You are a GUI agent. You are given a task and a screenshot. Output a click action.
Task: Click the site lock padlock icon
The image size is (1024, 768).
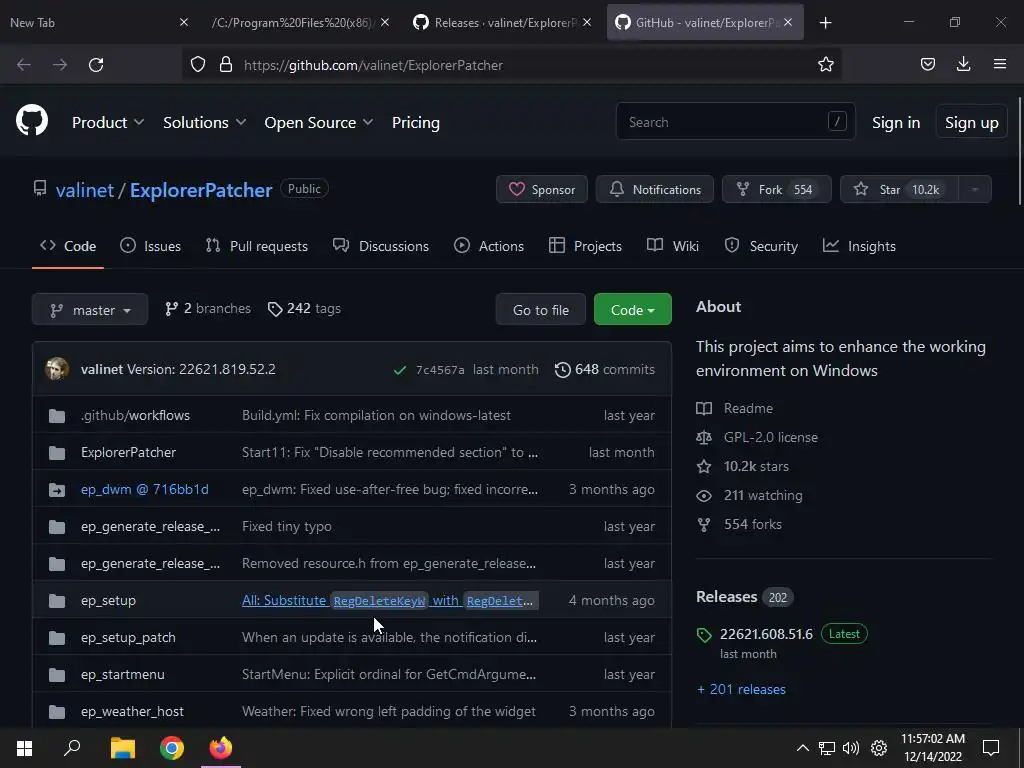click(x=226, y=64)
